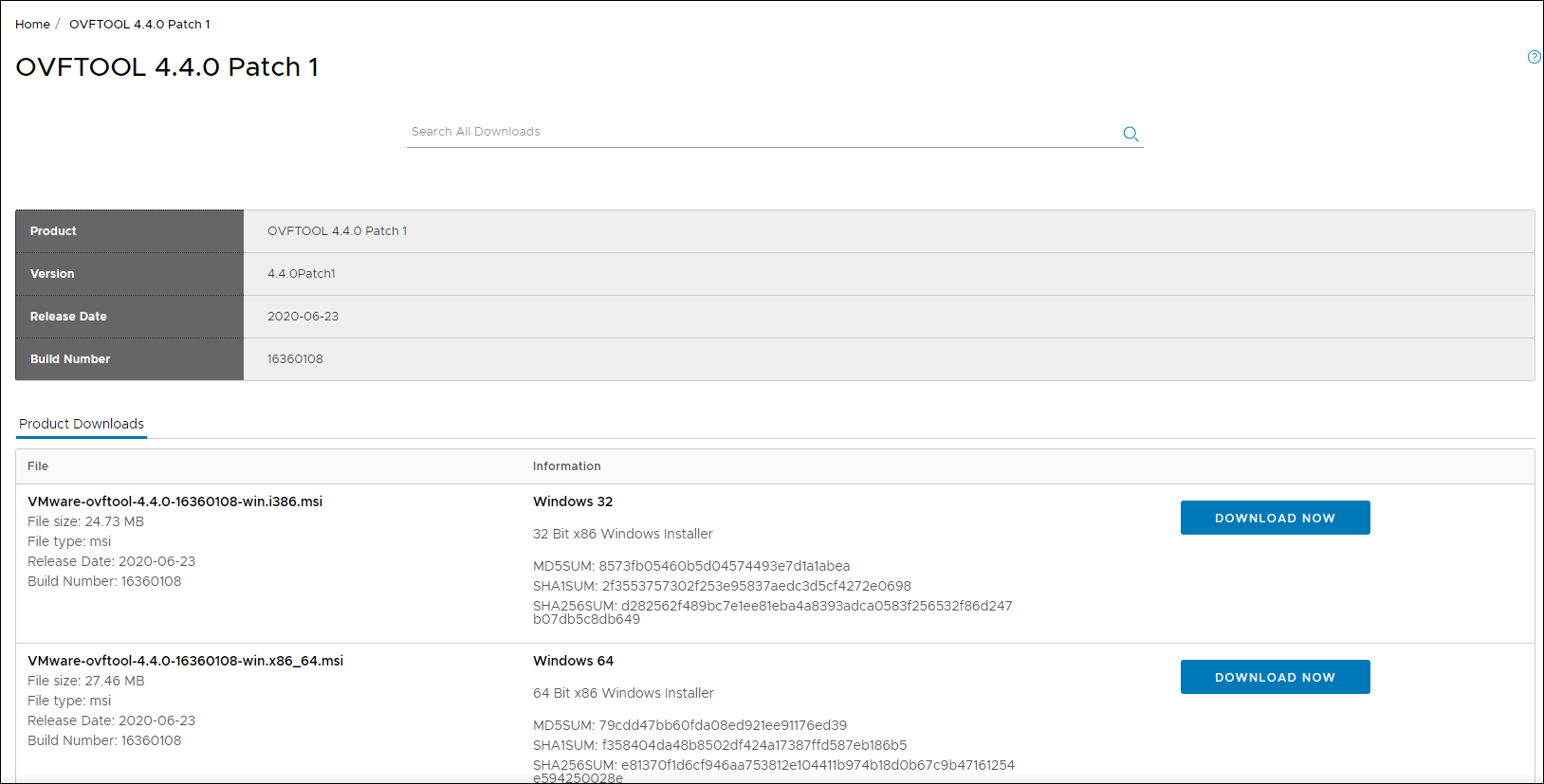Click the OVFTOOL 4.4.0 Patch 1 page title

(x=167, y=67)
